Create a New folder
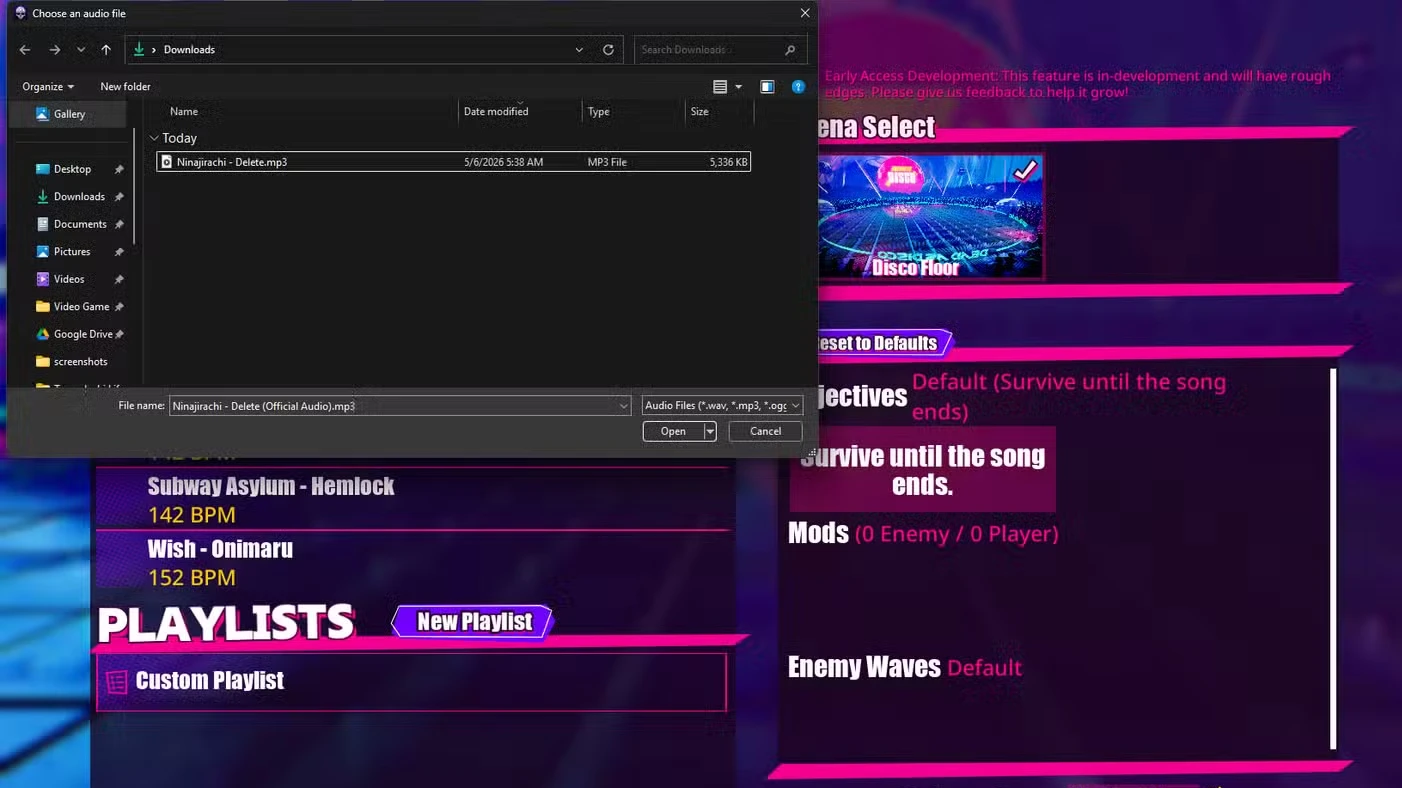This screenshot has height=788, width=1402. [125, 87]
